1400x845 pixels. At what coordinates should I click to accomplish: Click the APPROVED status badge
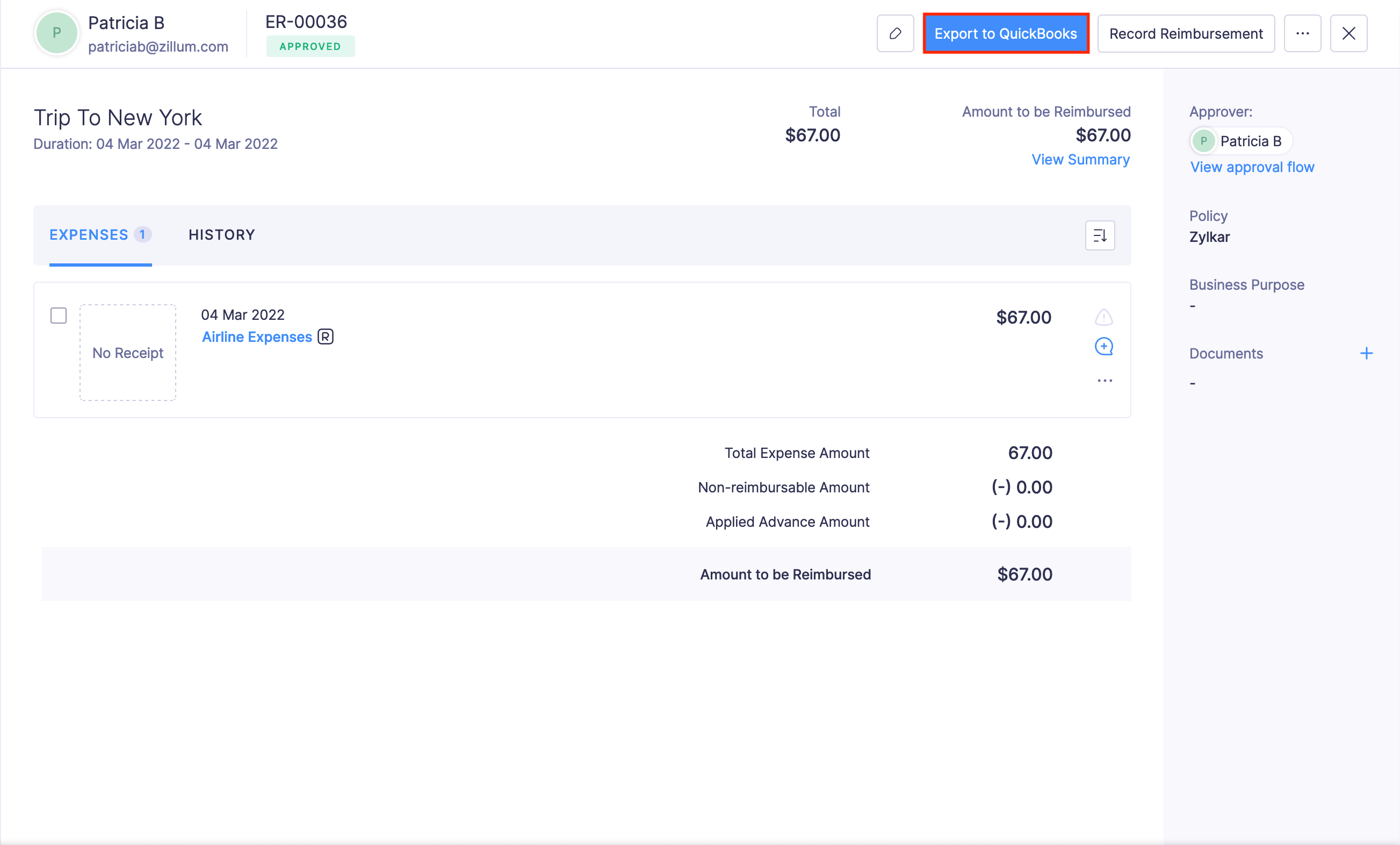[x=311, y=46]
